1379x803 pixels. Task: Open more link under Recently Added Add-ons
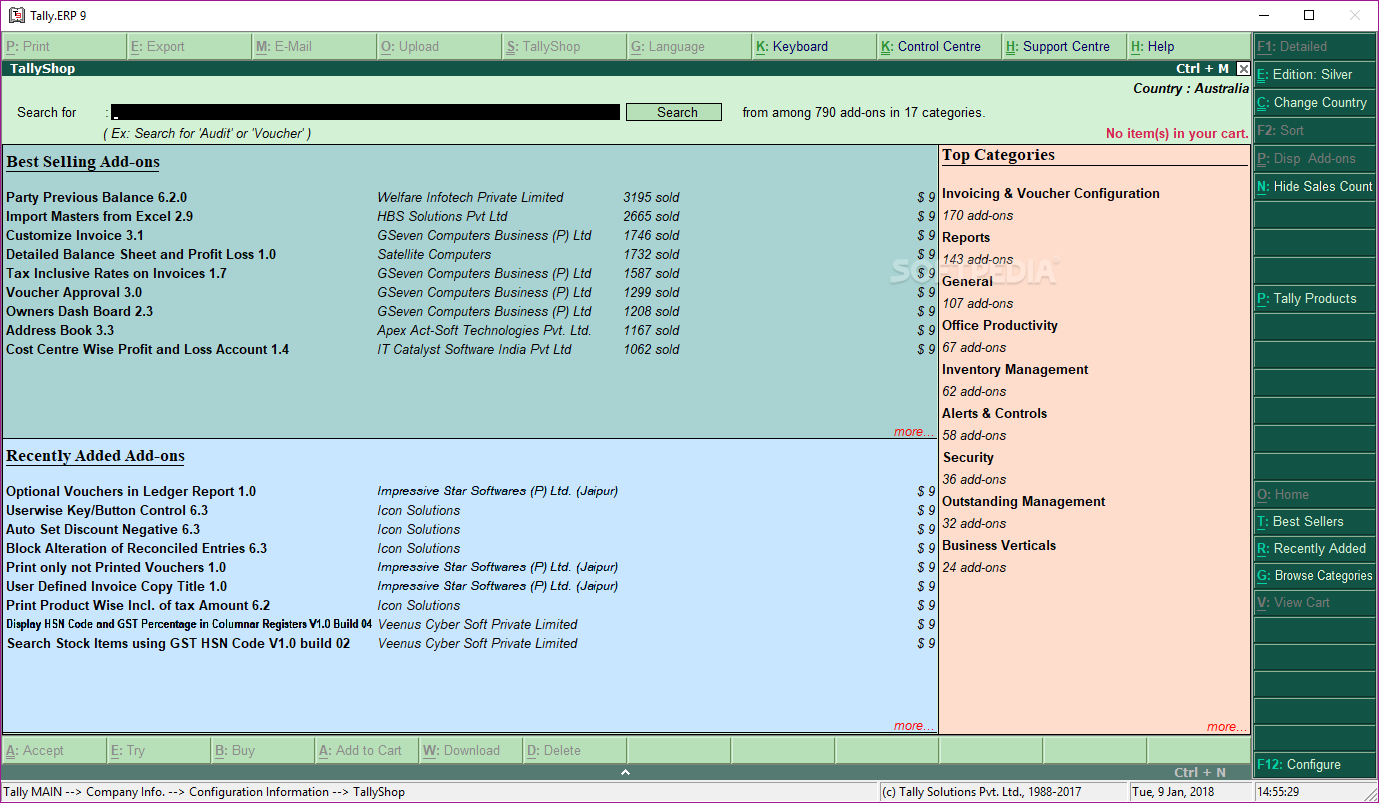[913, 726]
